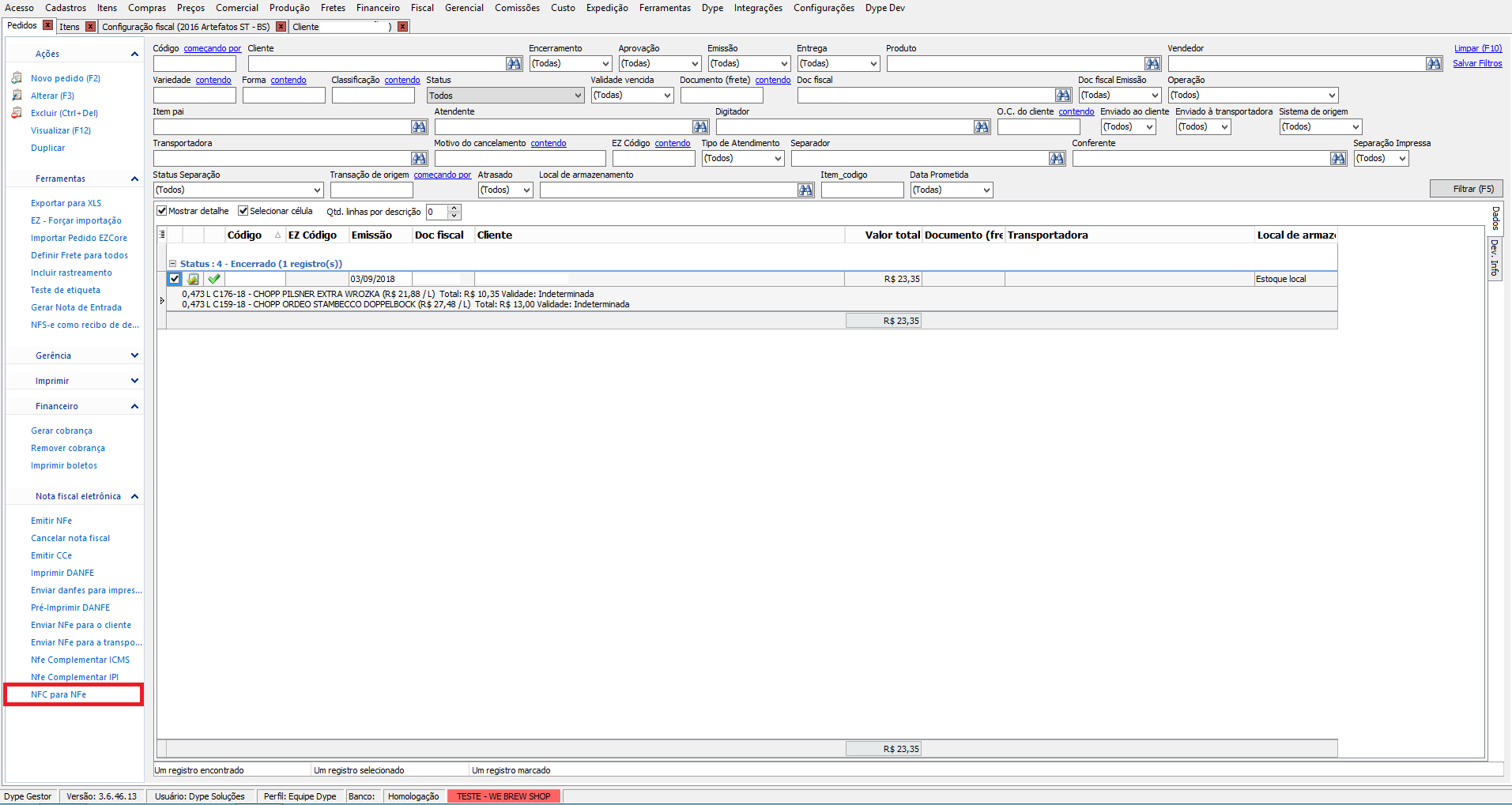
Task: Click the green checkmark icon in row
Action: pyautogui.click(x=213, y=279)
